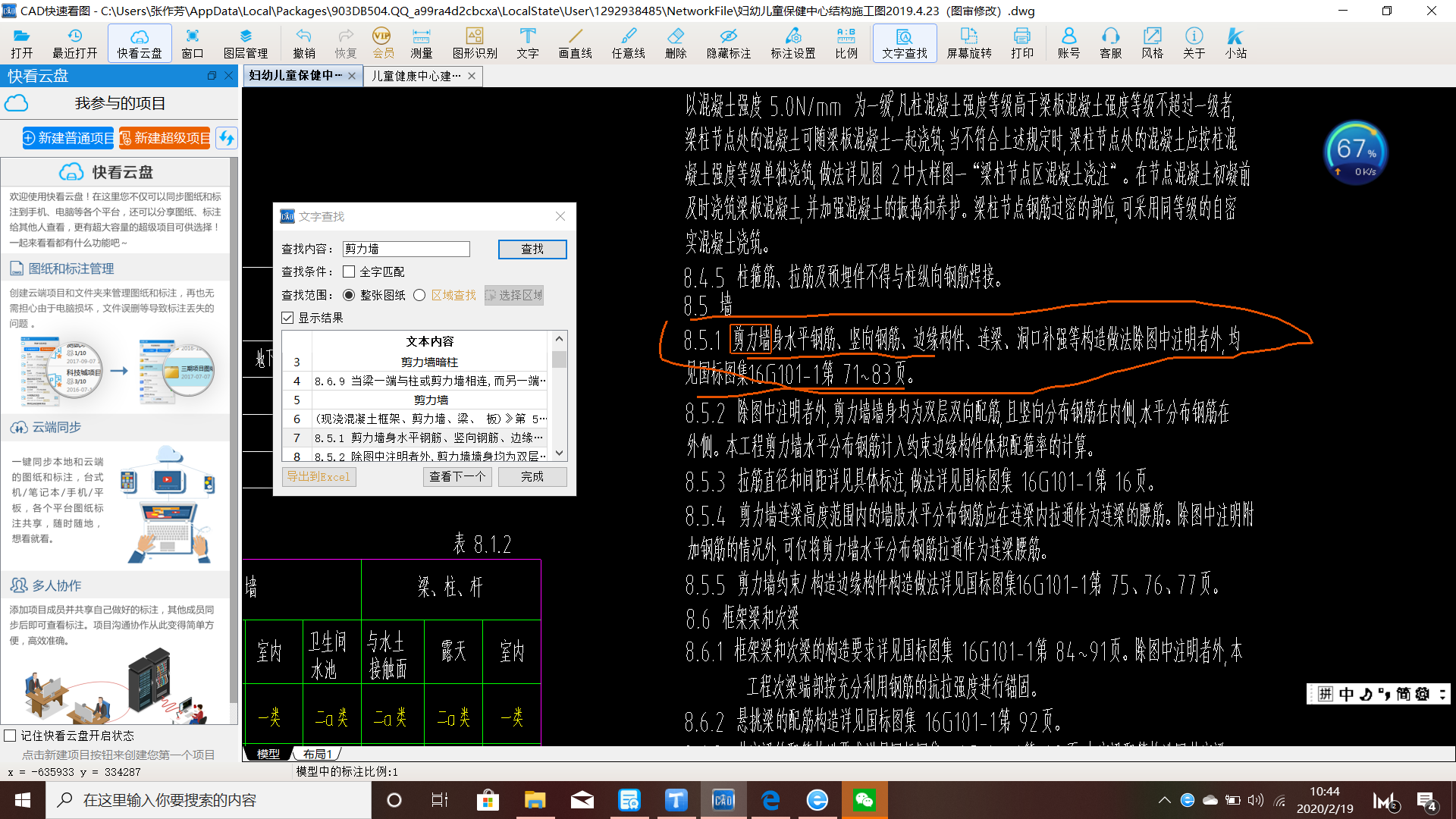1456x819 pixels.
Task: Open 图形识别 shape recognition tool
Action: pyautogui.click(x=475, y=43)
